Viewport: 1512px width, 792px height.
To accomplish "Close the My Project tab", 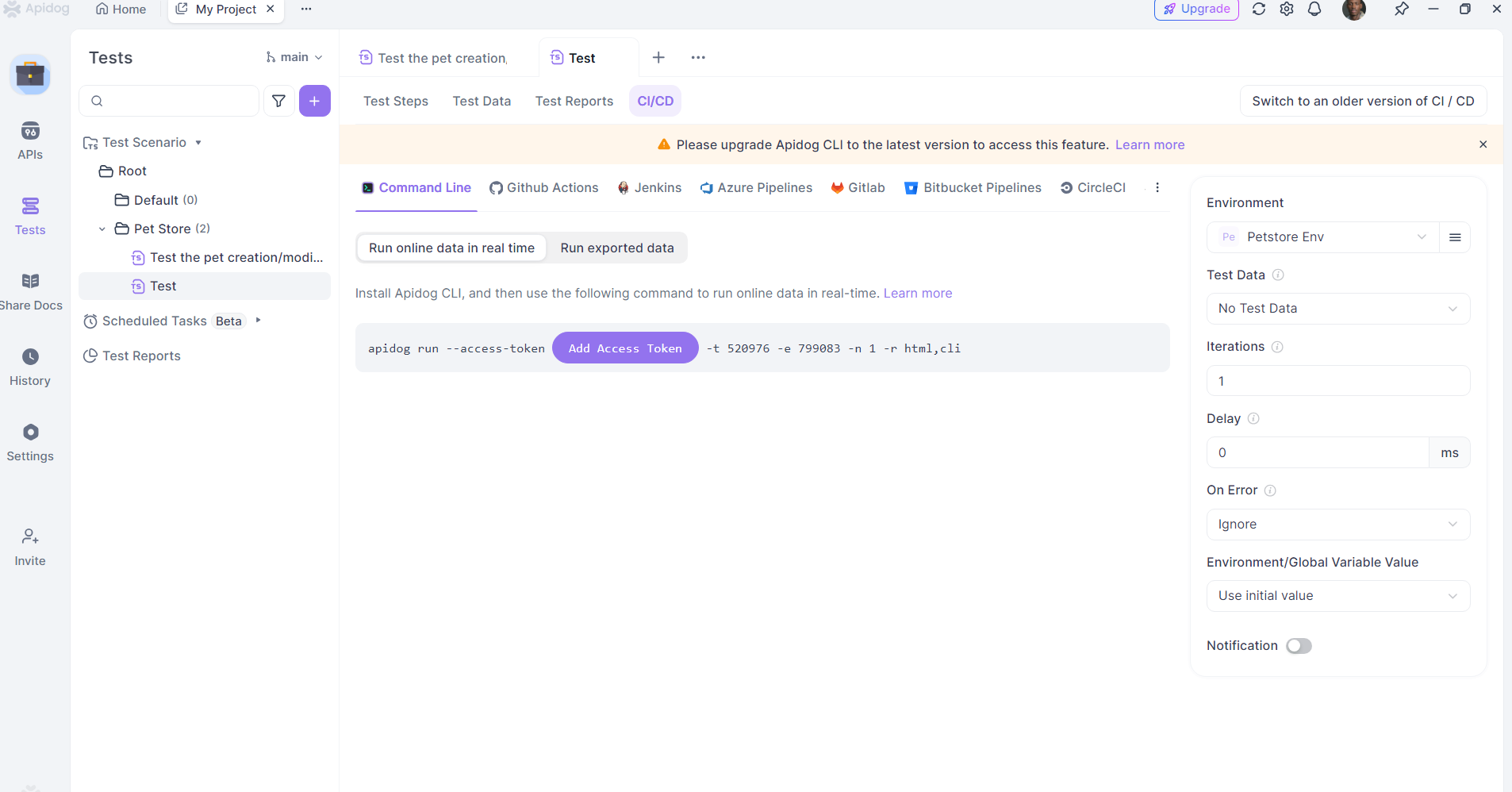I will pyautogui.click(x=271, y=9).
